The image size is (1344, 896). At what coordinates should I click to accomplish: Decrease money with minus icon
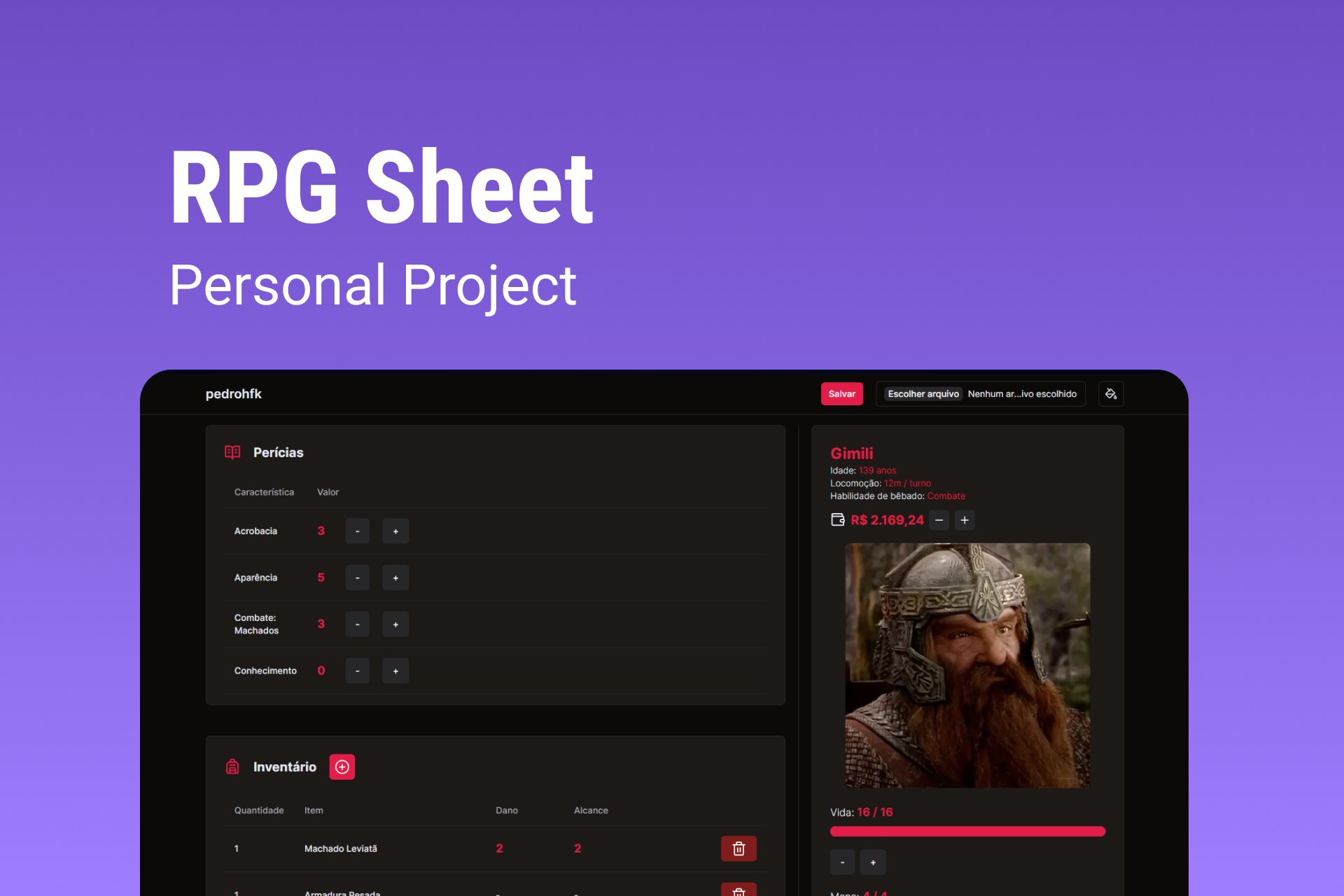tap(939, 520)
